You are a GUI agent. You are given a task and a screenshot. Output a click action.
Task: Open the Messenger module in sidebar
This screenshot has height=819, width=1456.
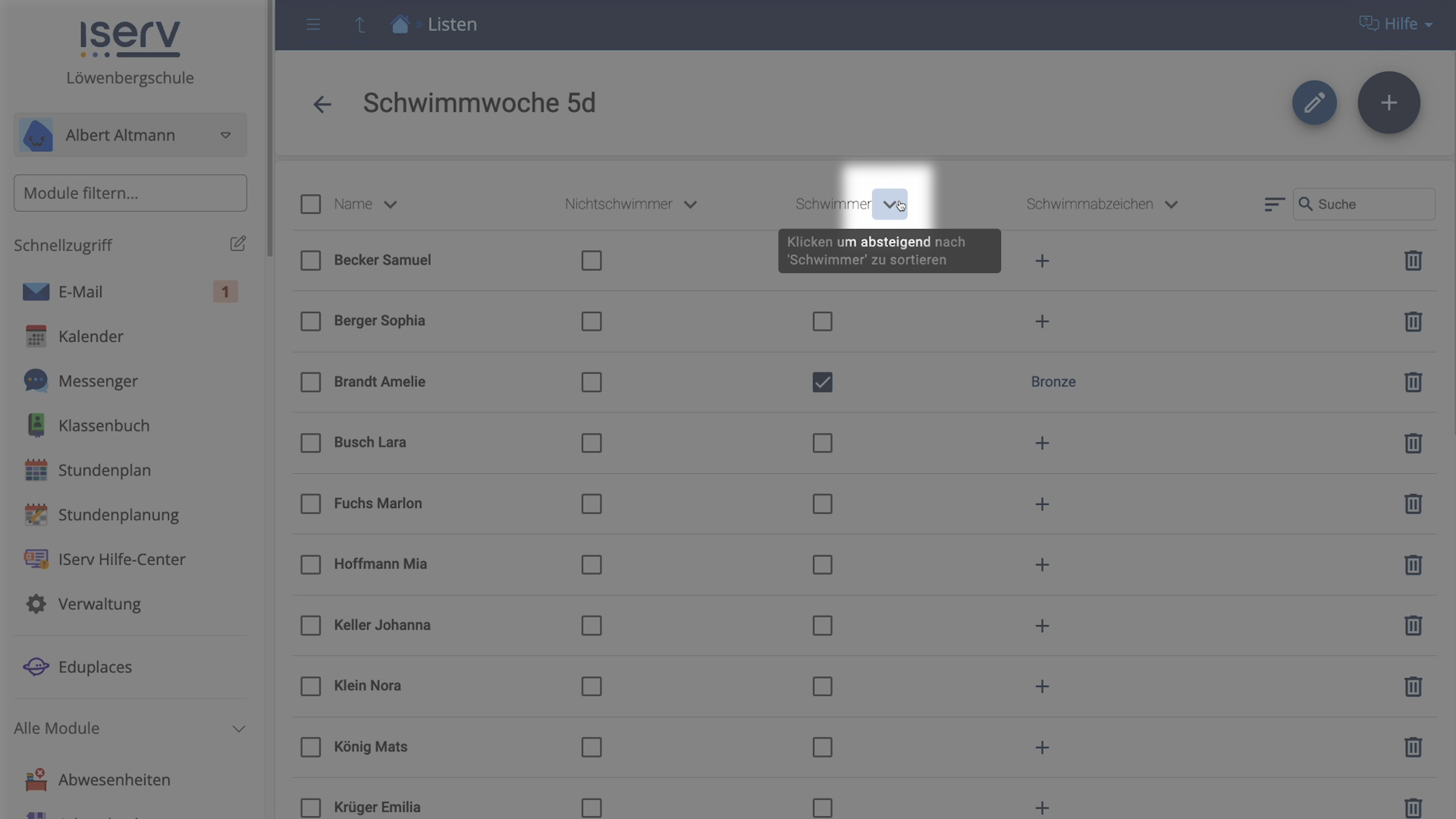[x=98, y=381]
